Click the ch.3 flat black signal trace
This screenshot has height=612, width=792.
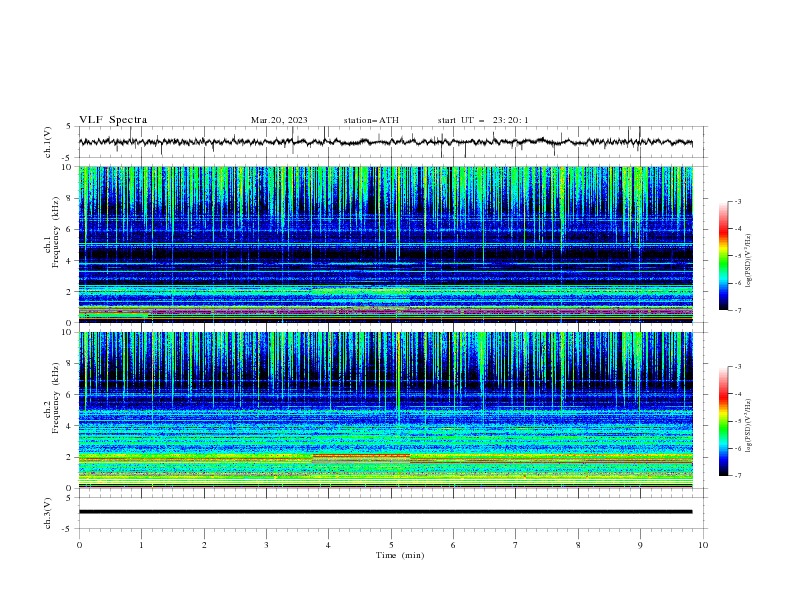[x=385, y=512]
